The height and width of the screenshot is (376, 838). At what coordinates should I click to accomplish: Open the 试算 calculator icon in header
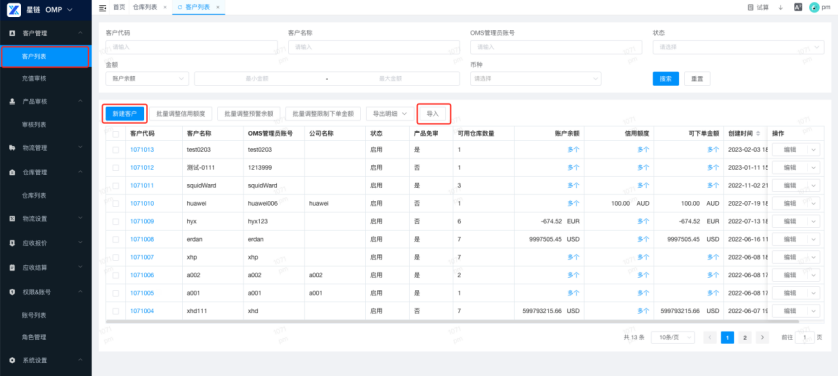[x=750, y=7]
